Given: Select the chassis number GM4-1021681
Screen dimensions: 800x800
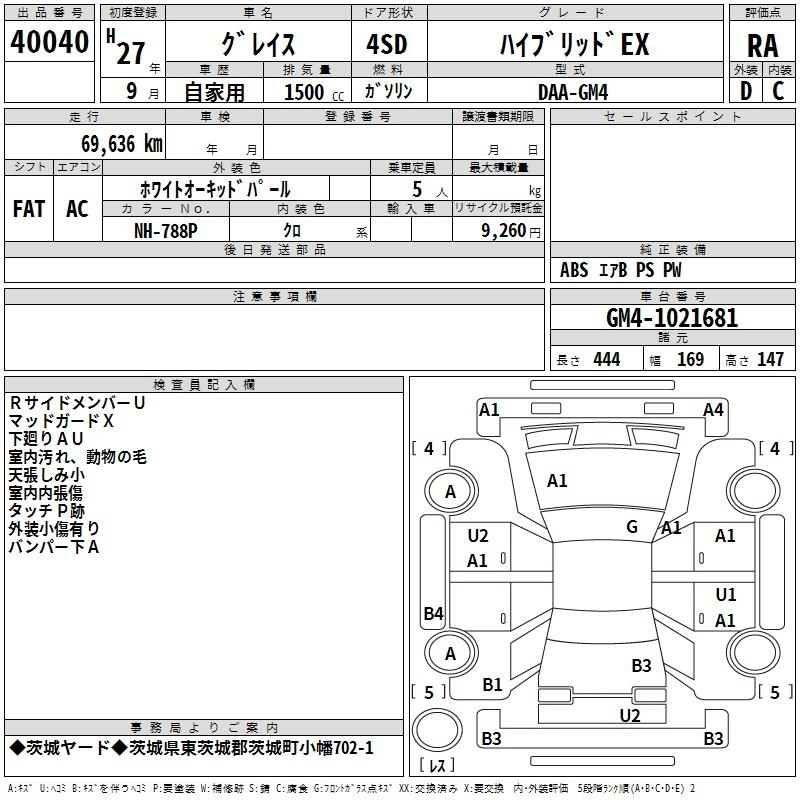Looking at the screenshot, I should pyautogui.click(x=672, y=319).
